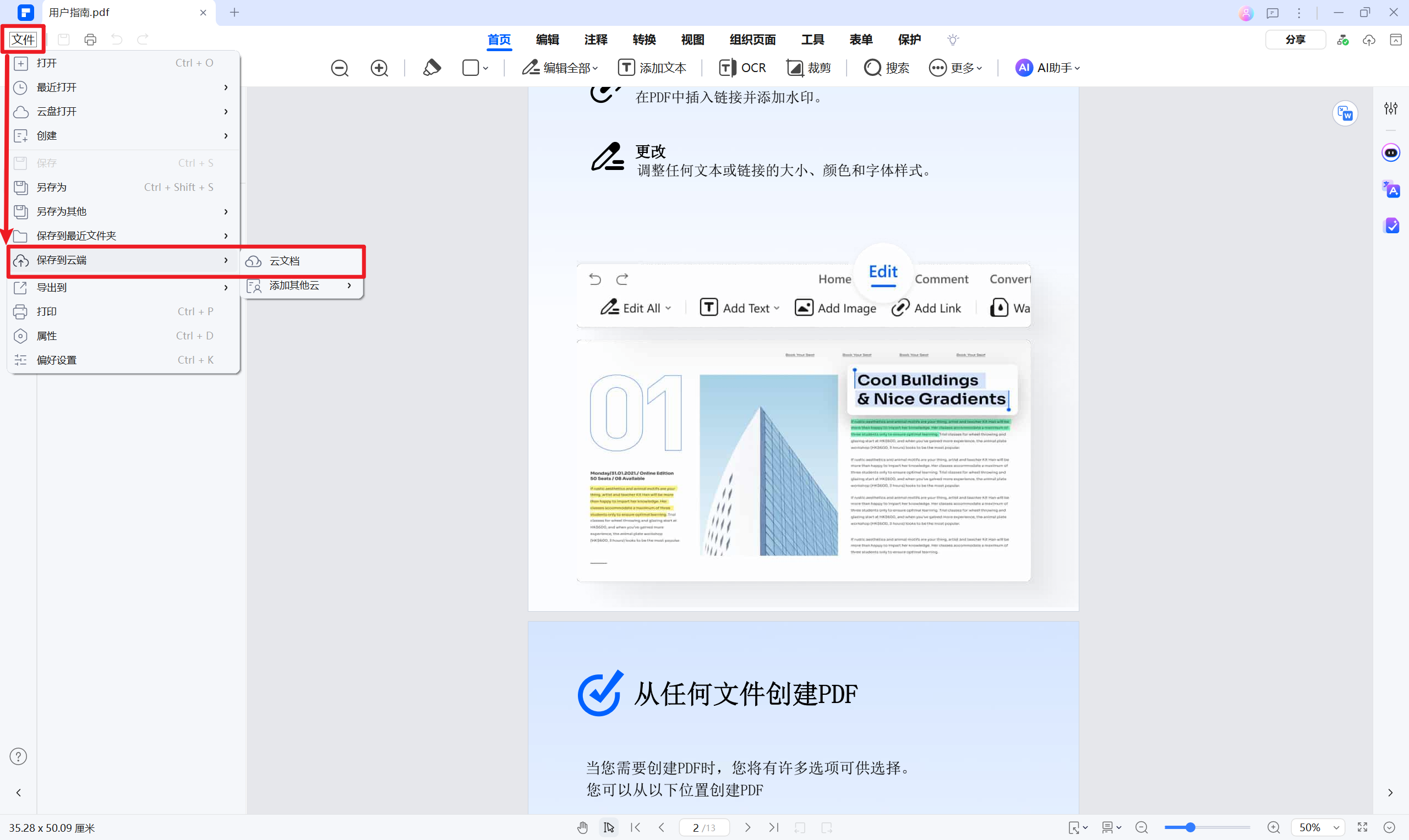
Task: Adjust the zoom slider handle
Action: tap(1190, 827)
